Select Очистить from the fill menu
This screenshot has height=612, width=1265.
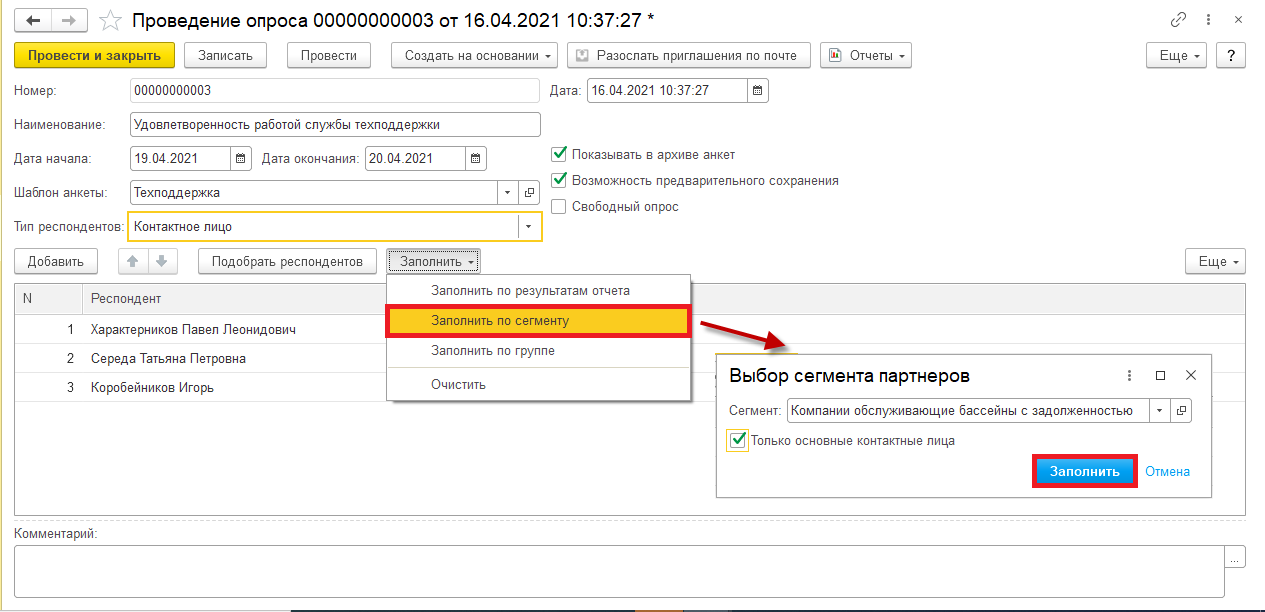click(538, 384)
